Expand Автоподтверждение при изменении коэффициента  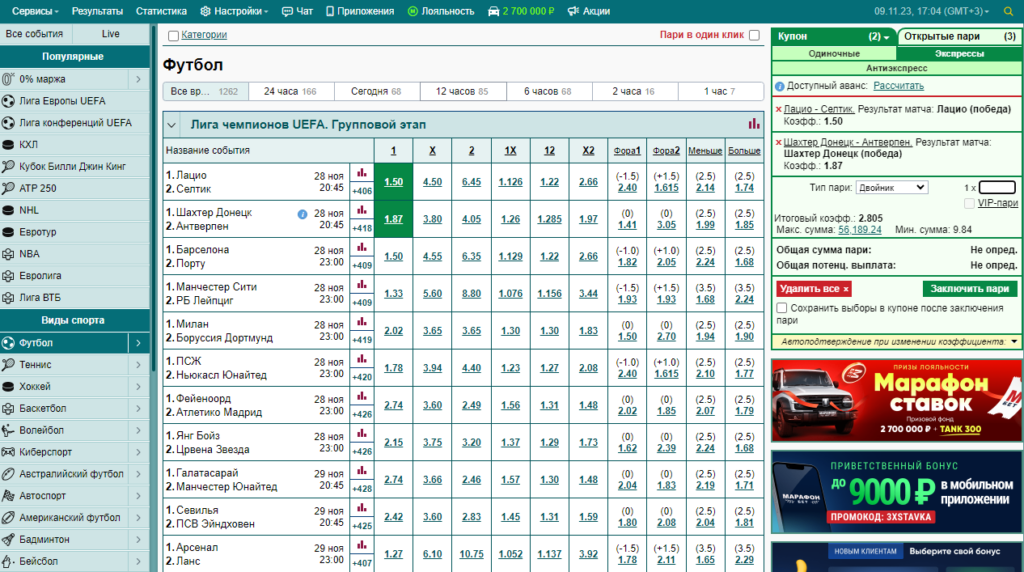pyautogui.click(x=1014, y=342)
